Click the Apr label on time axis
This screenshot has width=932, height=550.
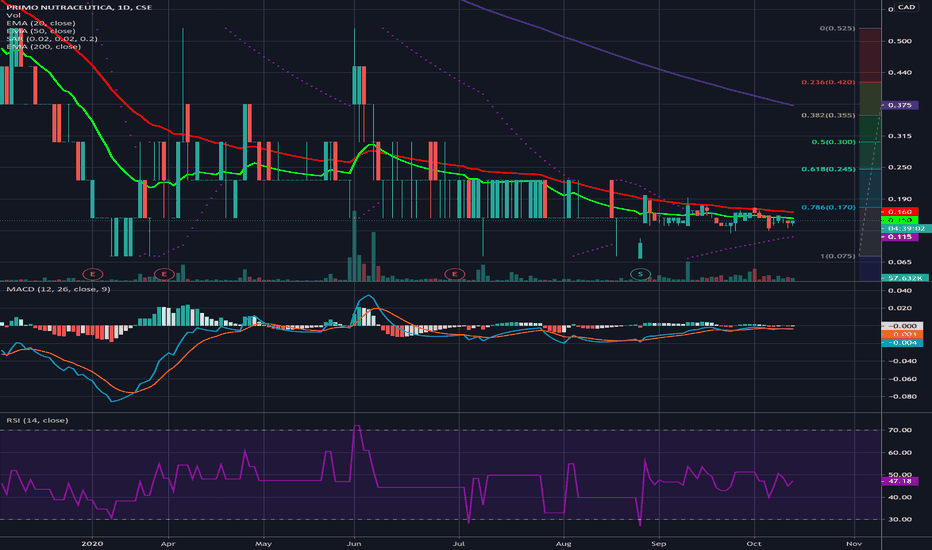[168, 543]
